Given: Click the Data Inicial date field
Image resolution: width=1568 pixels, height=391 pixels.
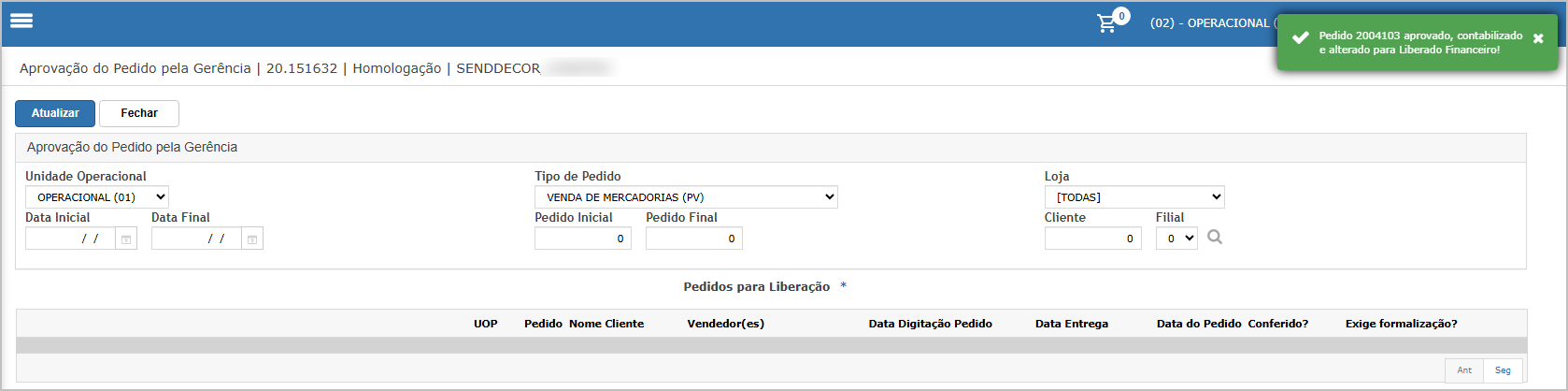Looking at the screenshot, I should pyautogui.click(x=70, y=239).
